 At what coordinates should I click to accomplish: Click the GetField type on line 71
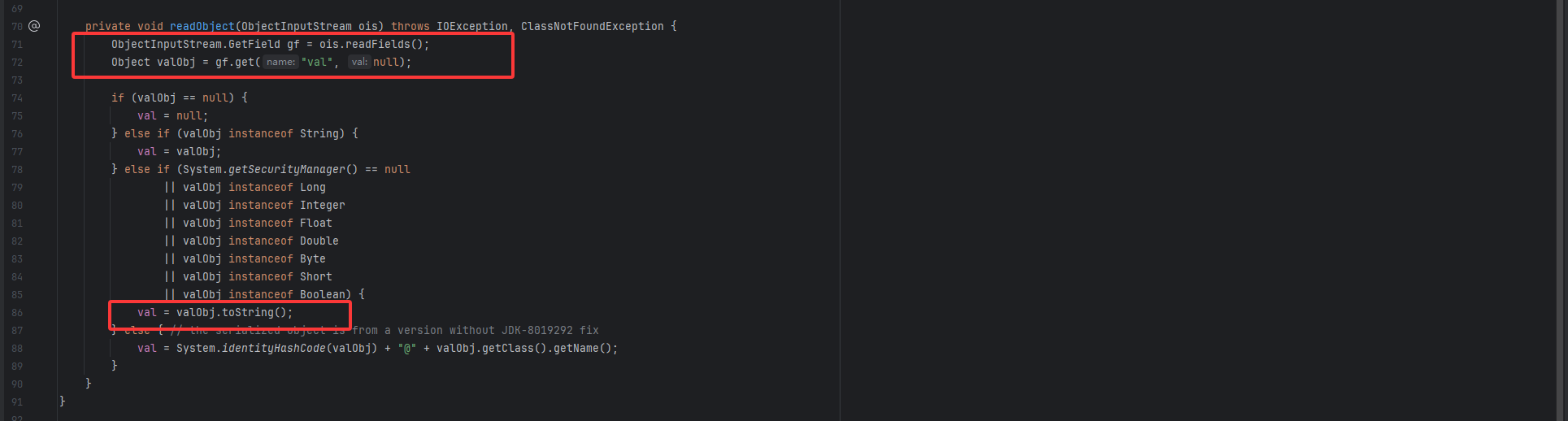(254, 44)
